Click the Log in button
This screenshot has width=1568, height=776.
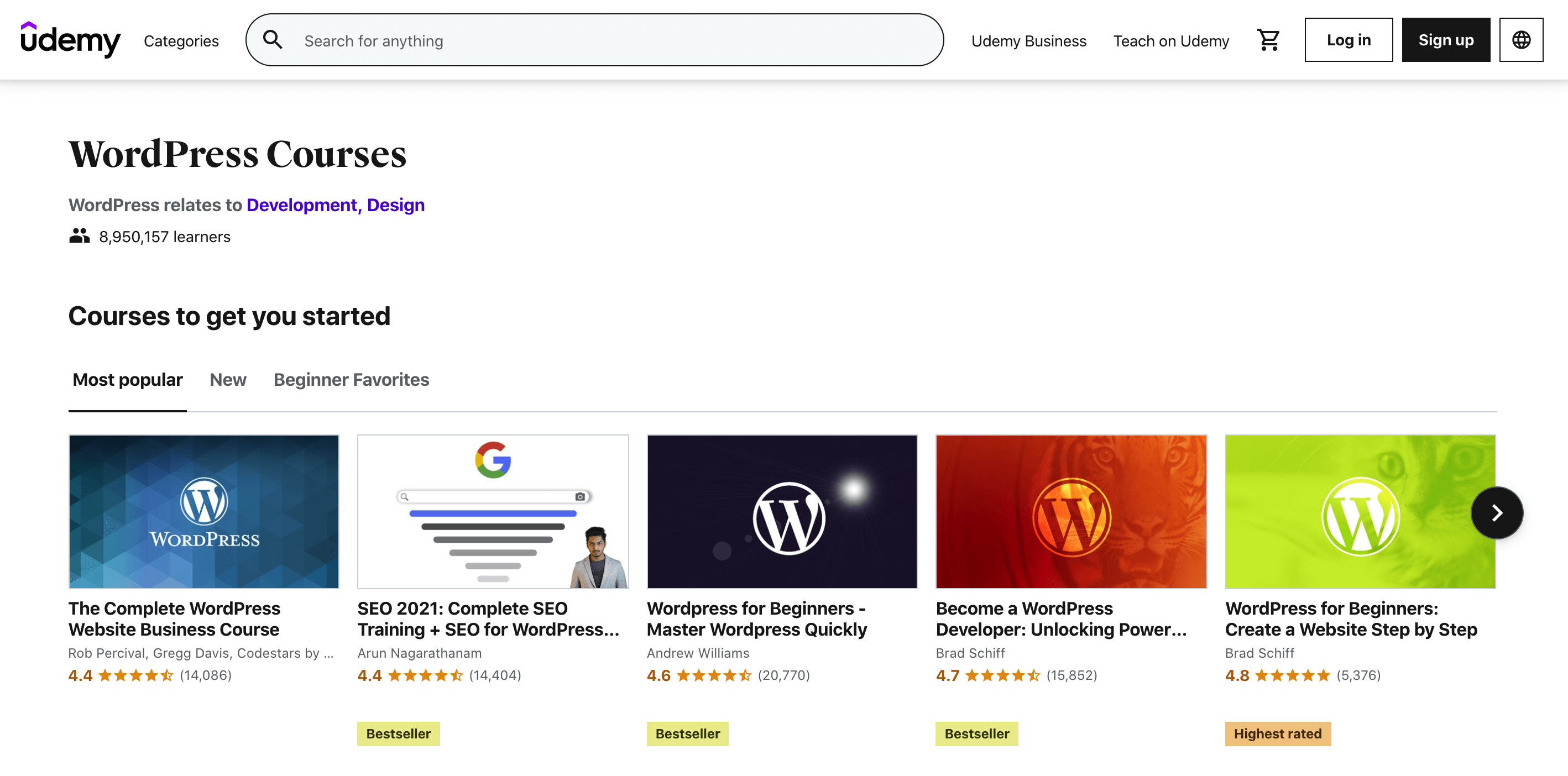click(x=1349, y=40)
